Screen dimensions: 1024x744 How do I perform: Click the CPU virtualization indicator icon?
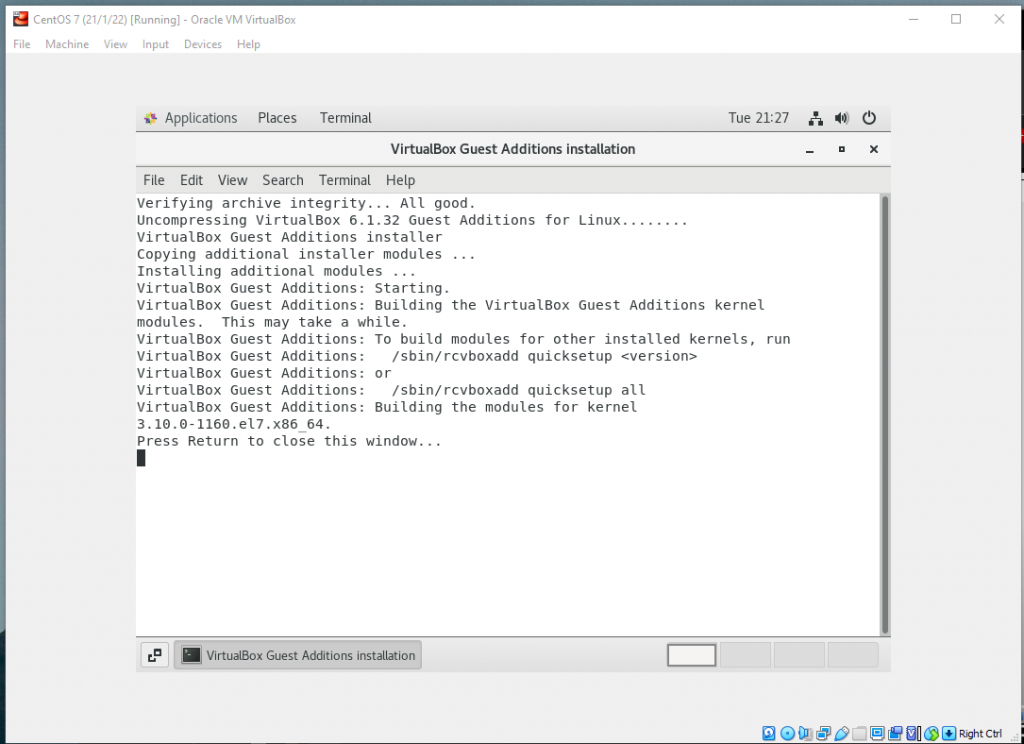(x=913, y=733)
